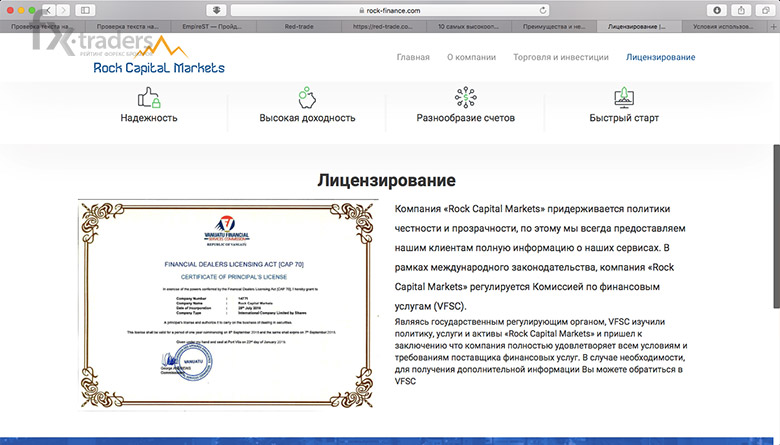Open Safari downloads button
This screenshot has height=445, width=780.
point(717,10)
